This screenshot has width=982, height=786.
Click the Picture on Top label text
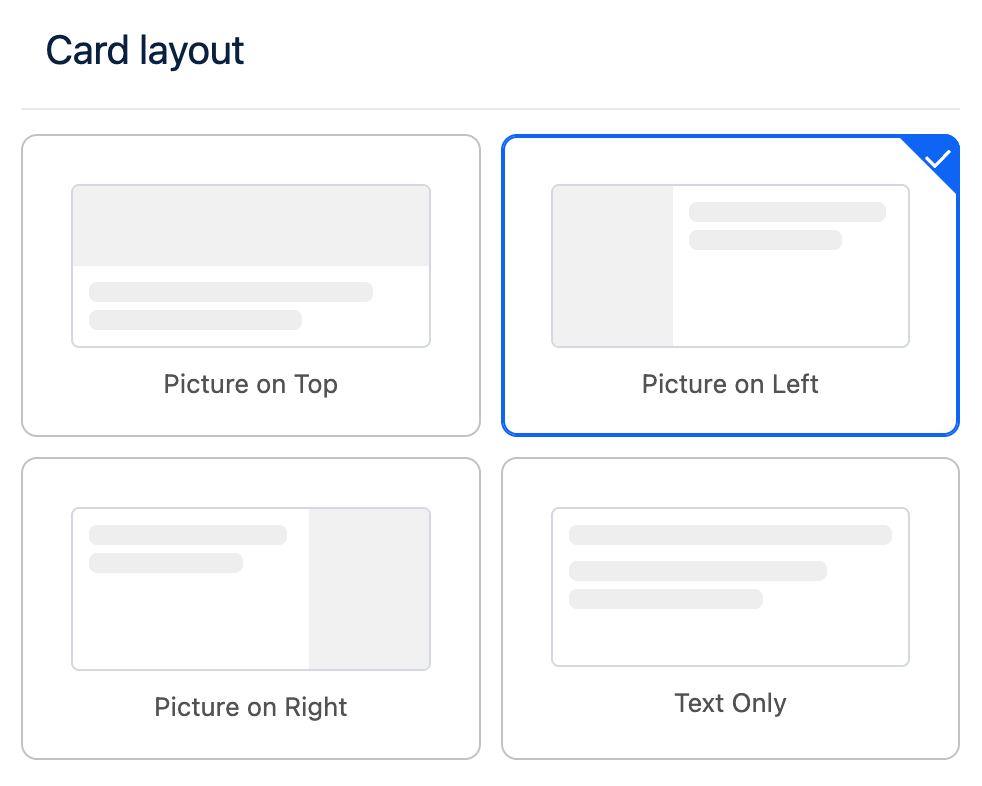click(x=250, y=384)
